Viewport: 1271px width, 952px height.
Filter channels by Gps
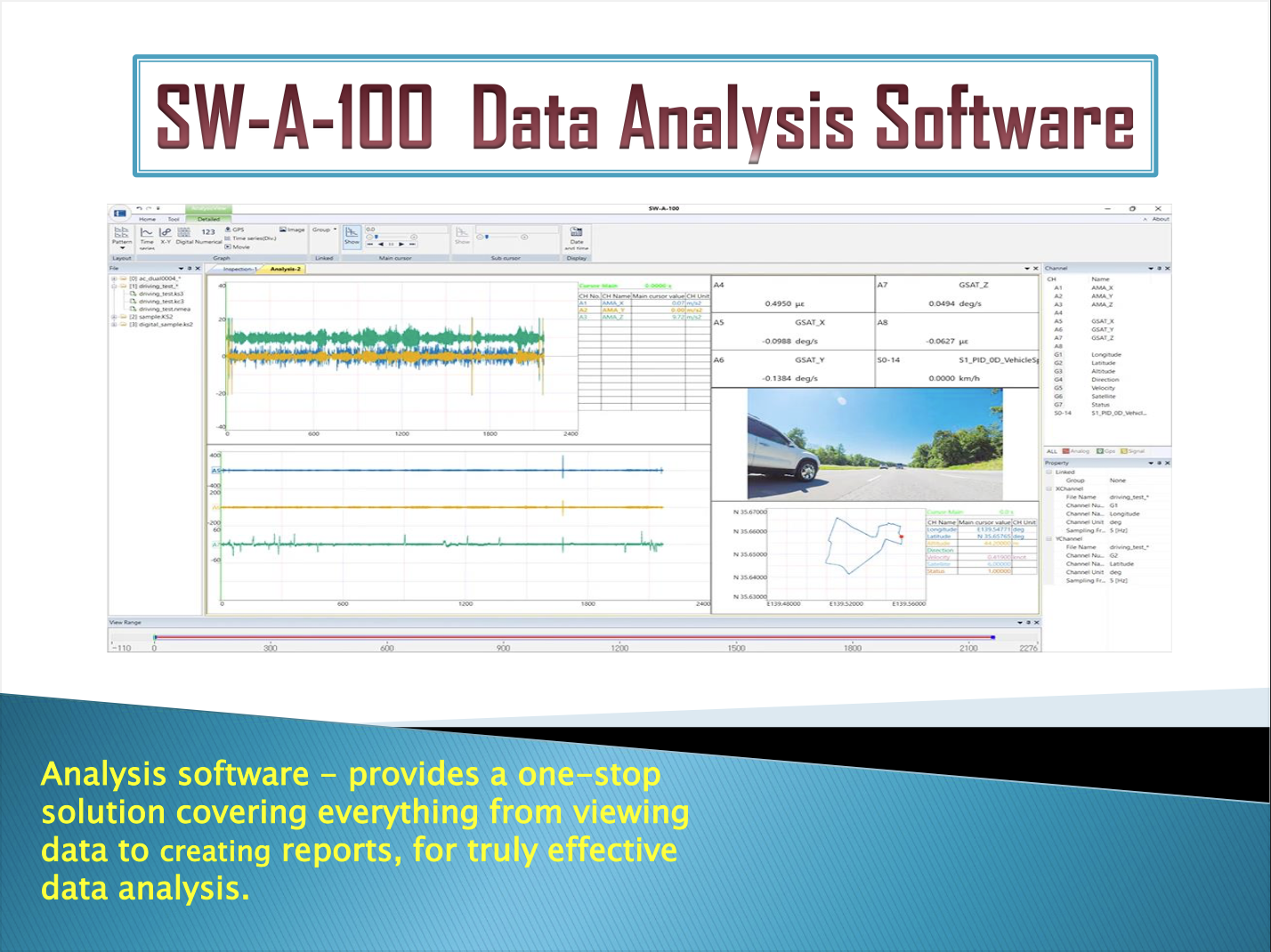1106,451
